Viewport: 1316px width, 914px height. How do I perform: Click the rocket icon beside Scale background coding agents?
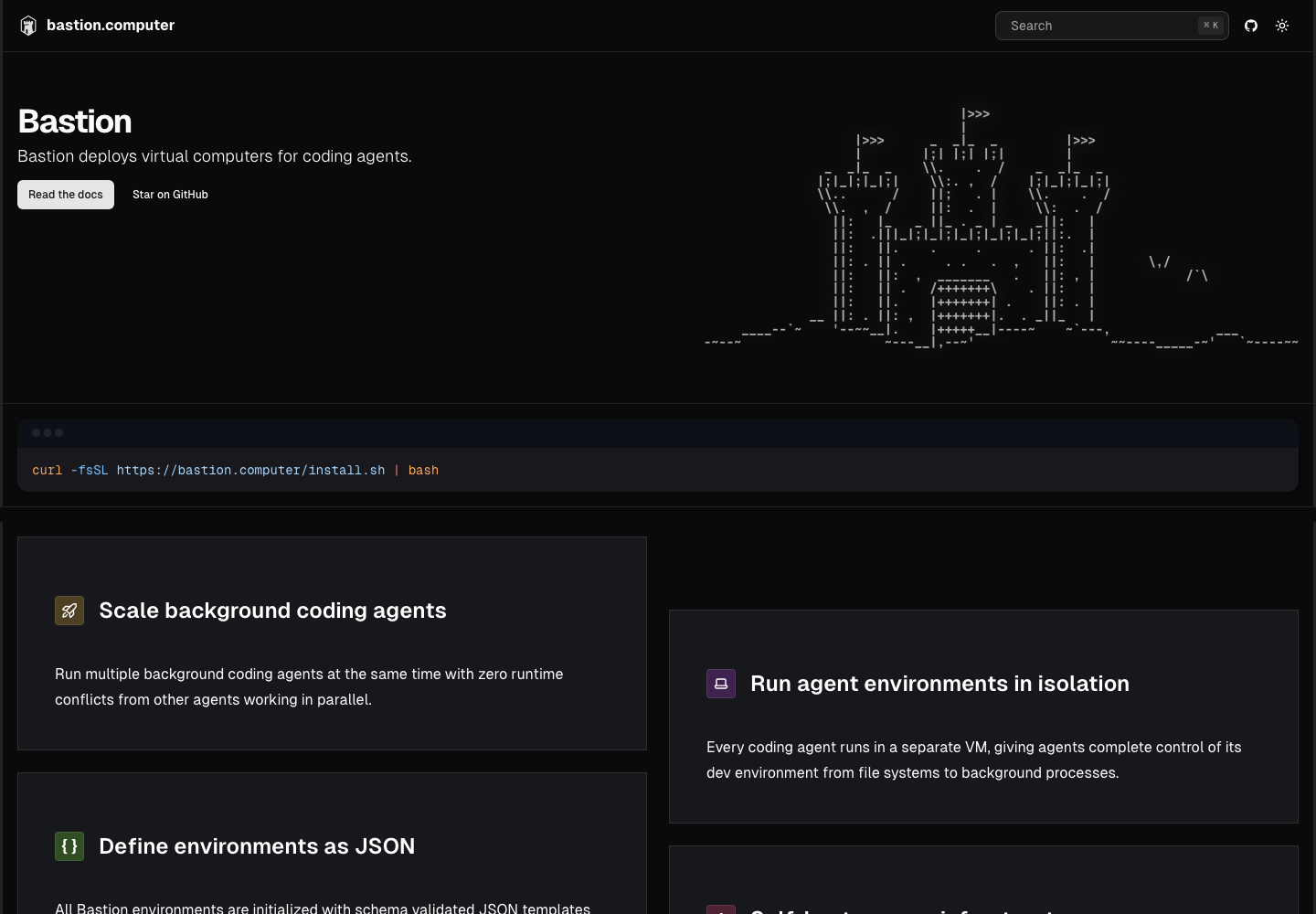pos(69,611)
